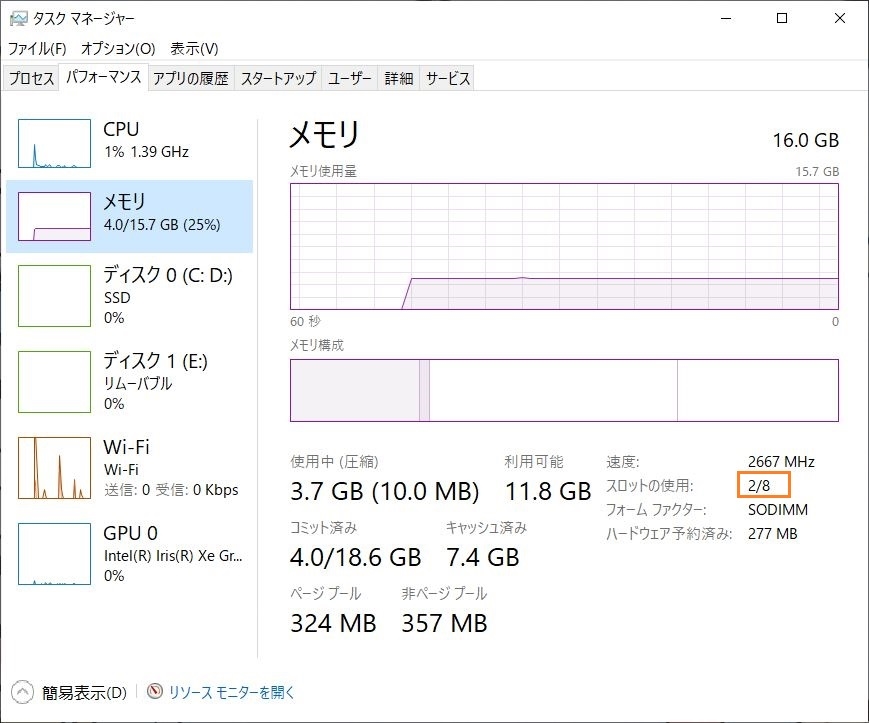This screenshot has width=869, height=723.
Task: Select the メモリ usage thumbnail graph
Action: 54,217
